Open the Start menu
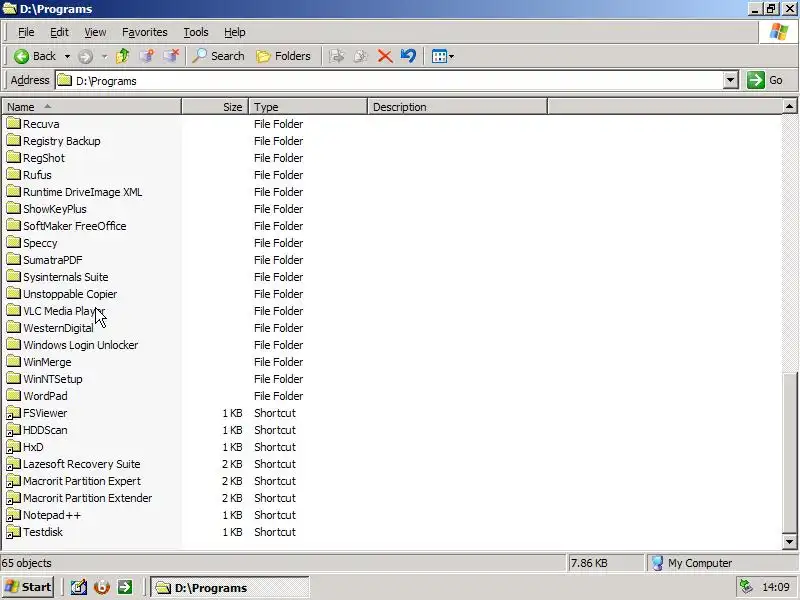The height and width of the screenshot is (600, 800). click(28, 587)
